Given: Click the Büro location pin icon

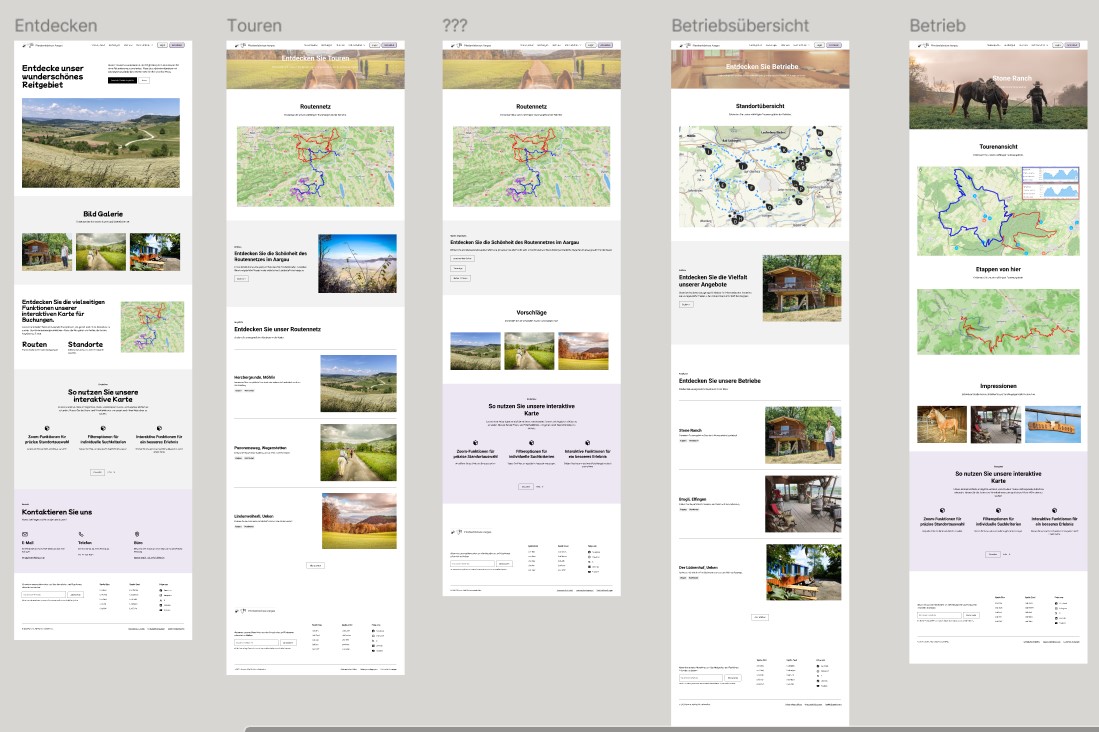Looking at the screenshot, I should coord(135,535).
